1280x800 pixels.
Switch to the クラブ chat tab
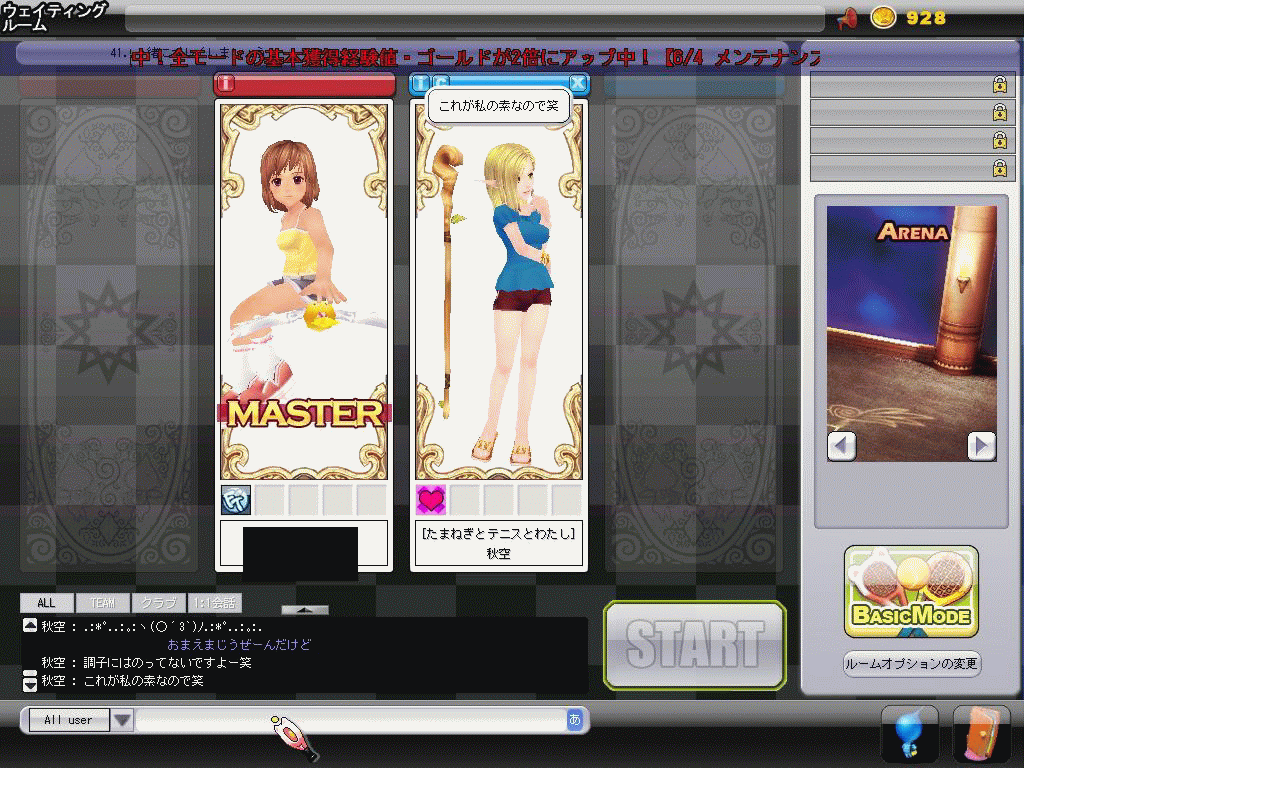pyautogui.click(x=158, y=603)
